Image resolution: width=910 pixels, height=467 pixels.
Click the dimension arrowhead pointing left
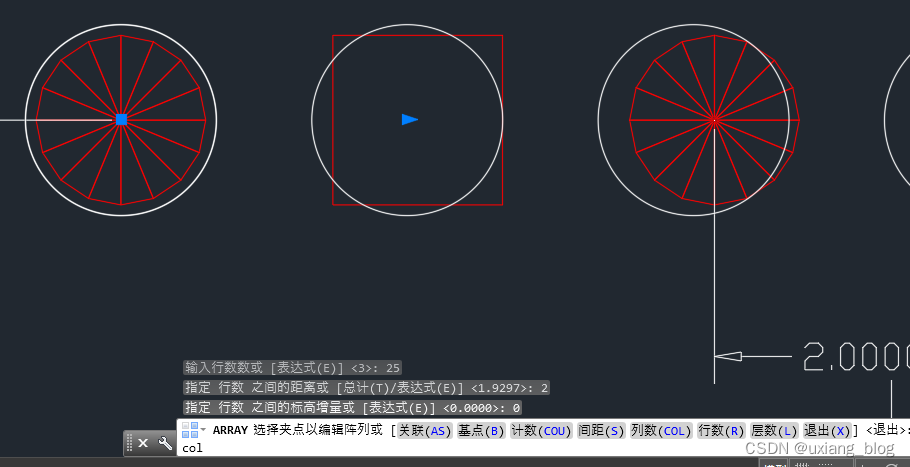(728, 356)
